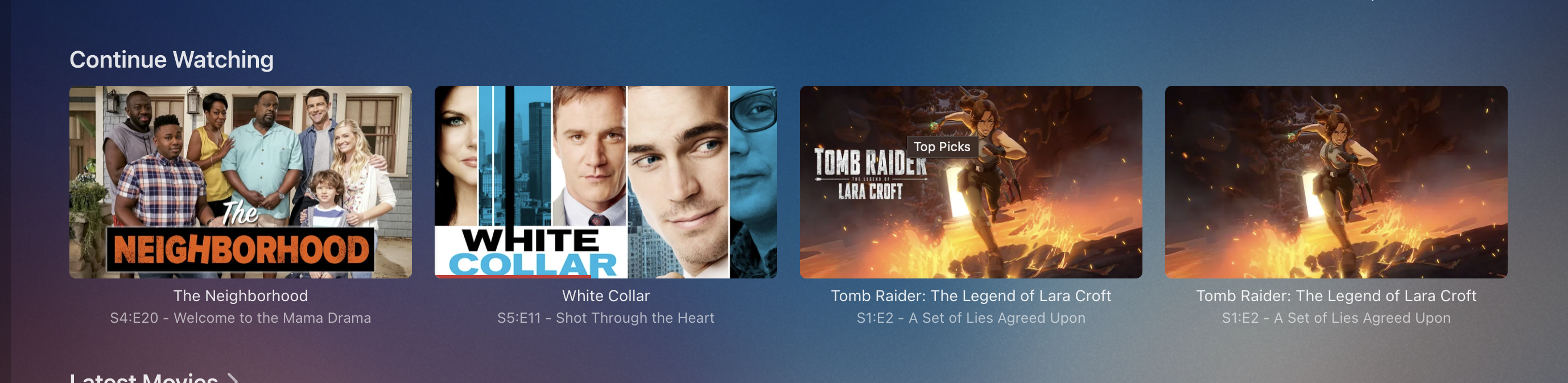Viewport: 1568px width, 383px height.
Task: Click the Continue Watching section heading
Action: (x=172, y=60)
